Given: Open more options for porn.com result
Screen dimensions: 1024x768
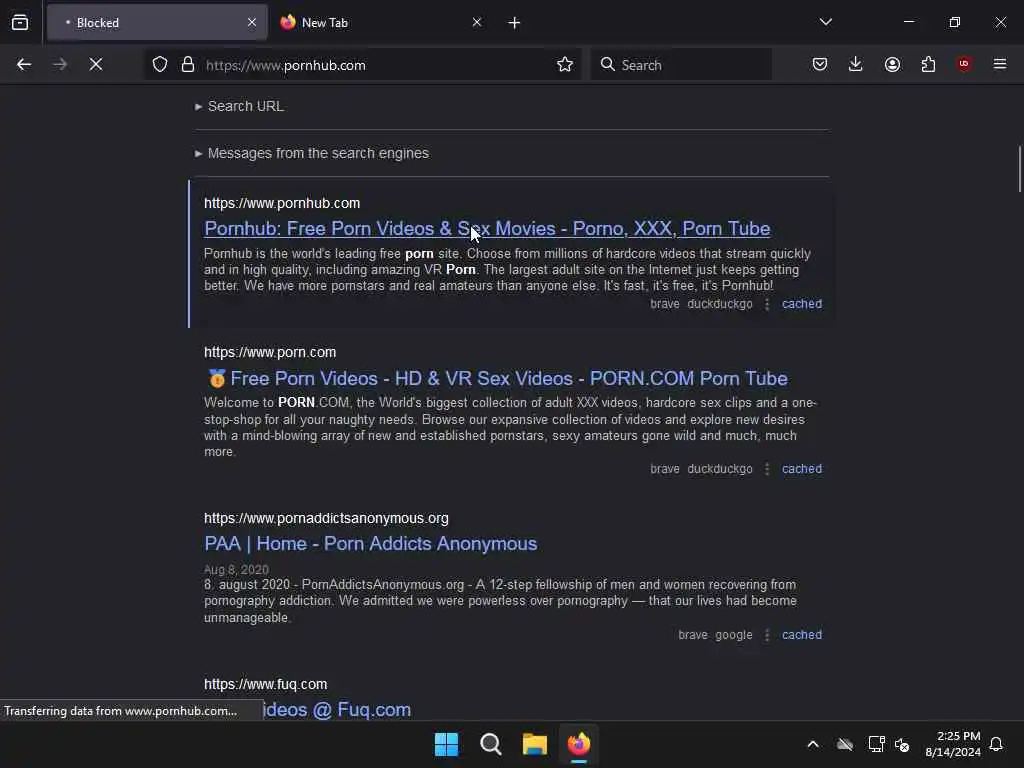Looking at the screenshot, I should [x=767, y=469].
